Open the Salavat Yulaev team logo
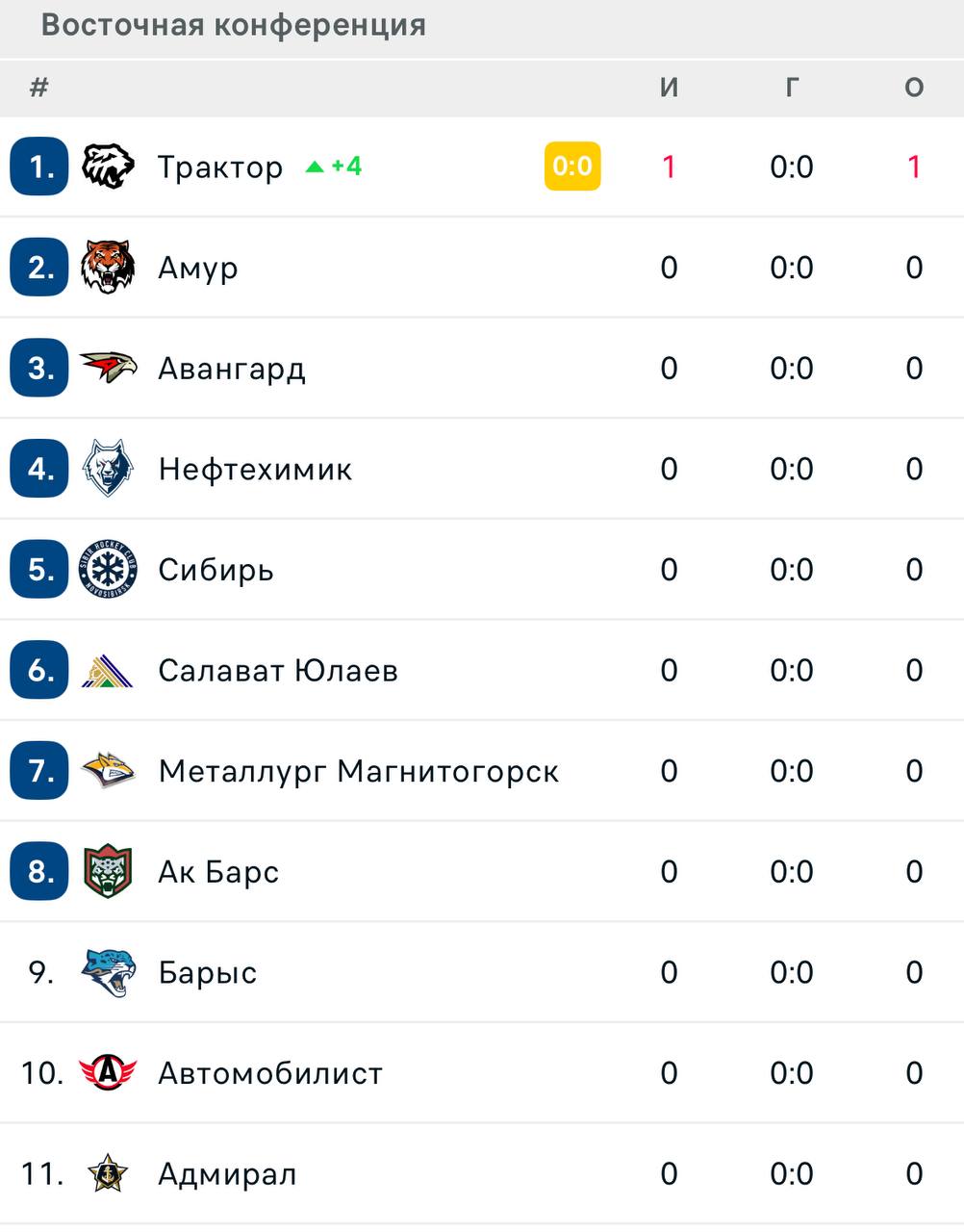This screenshot has width=964, height=1232. 107,671
